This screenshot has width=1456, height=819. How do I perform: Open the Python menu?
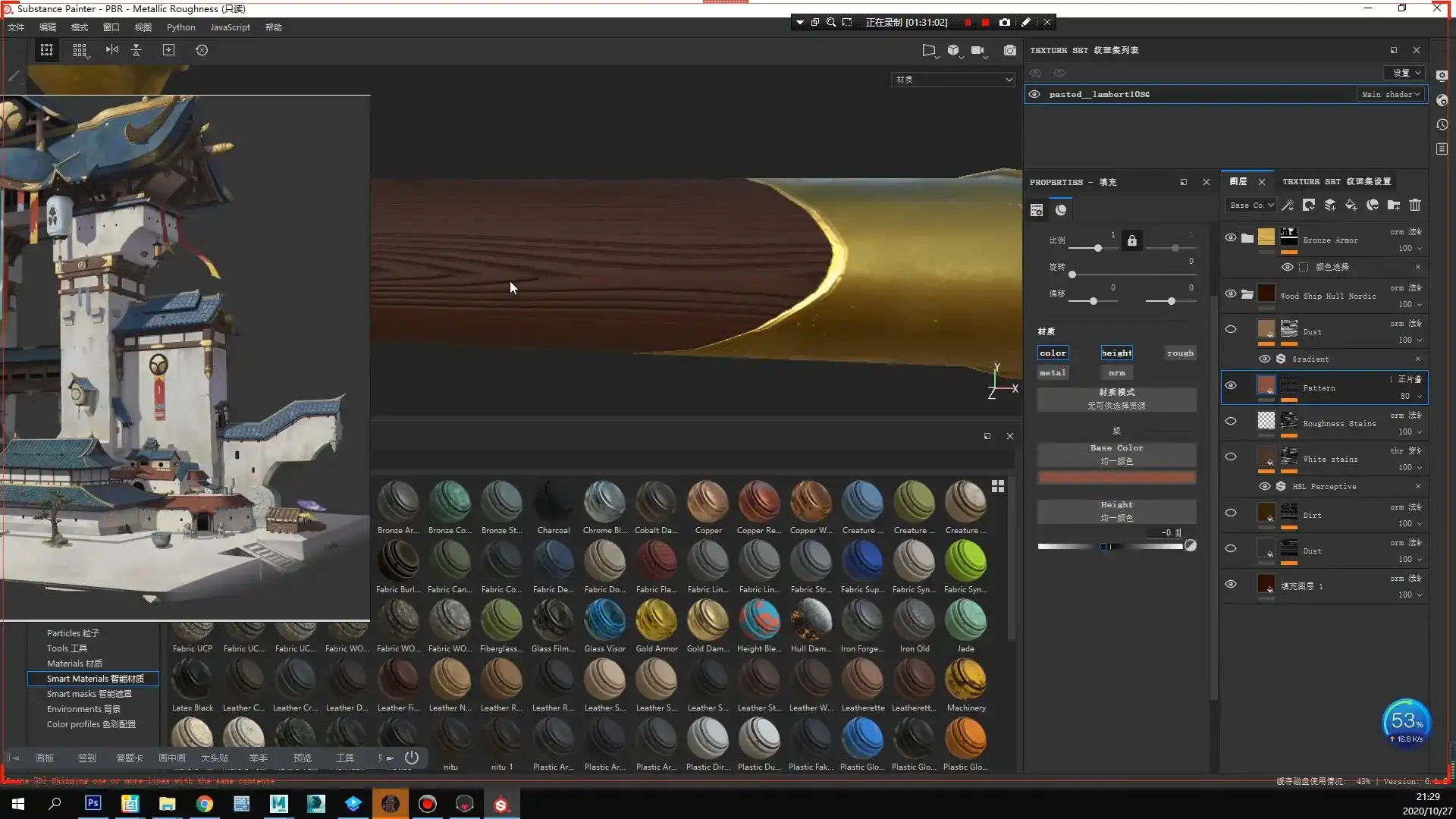pyautogui.click(x=180, y=27)
